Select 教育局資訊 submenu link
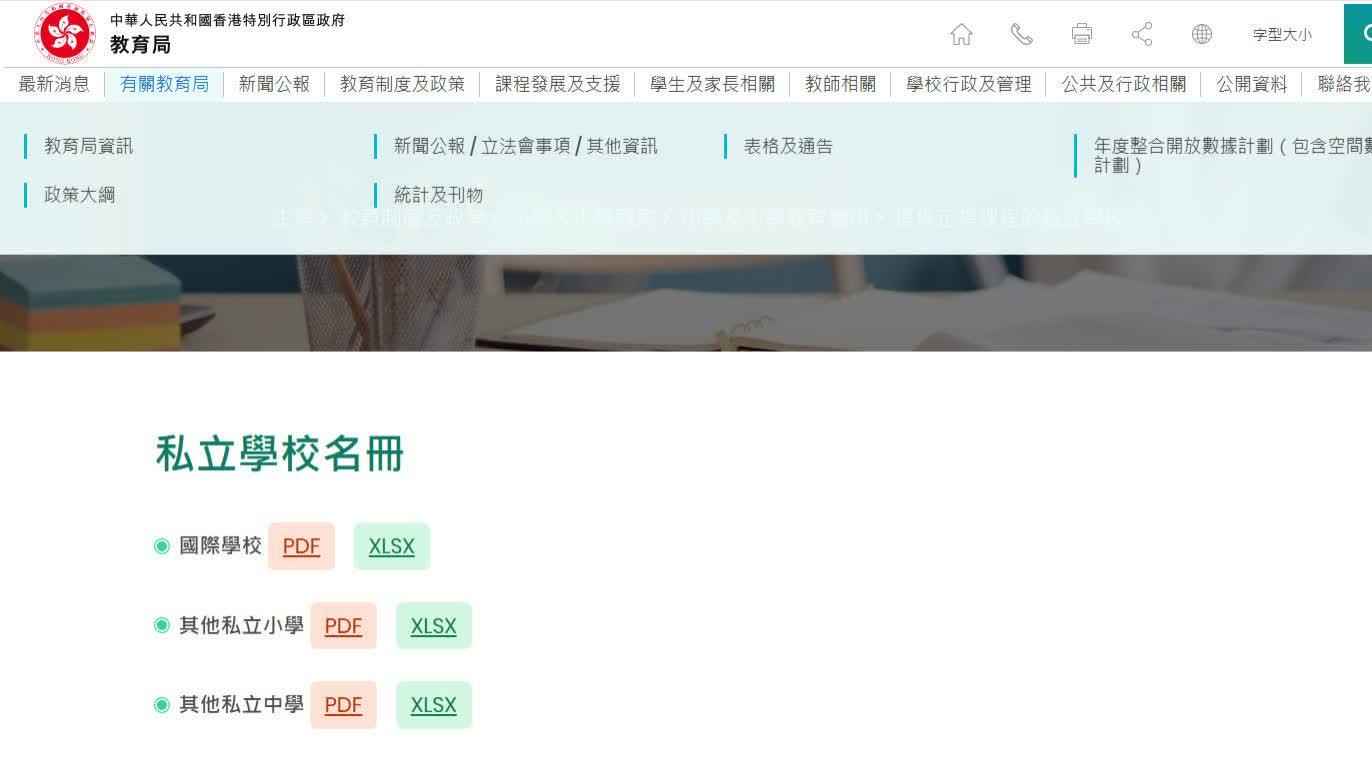The image size is (1372, 771). pyautogui.click(x=88, y=146)
